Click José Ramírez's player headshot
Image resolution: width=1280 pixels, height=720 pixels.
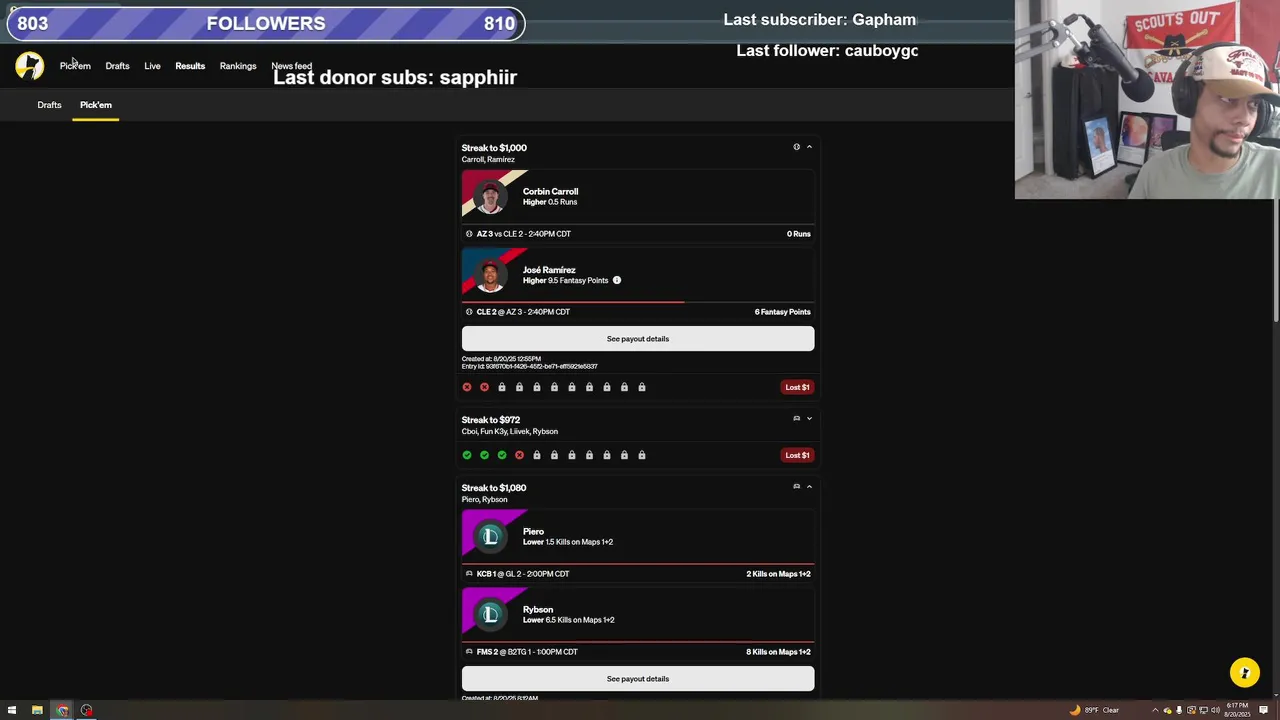pyautogui.click(x=490, y=276)
